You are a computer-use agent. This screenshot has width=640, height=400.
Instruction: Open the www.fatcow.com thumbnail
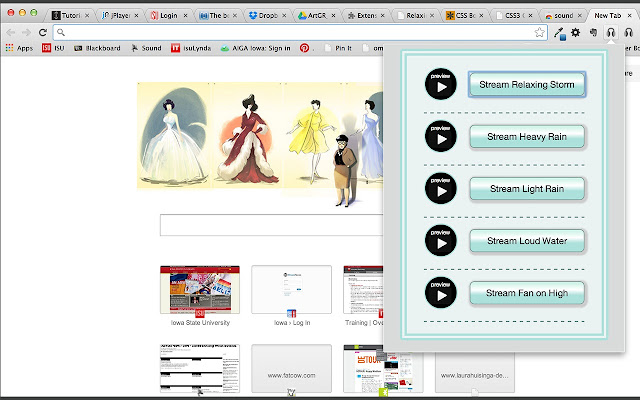[x=291, y=369]
